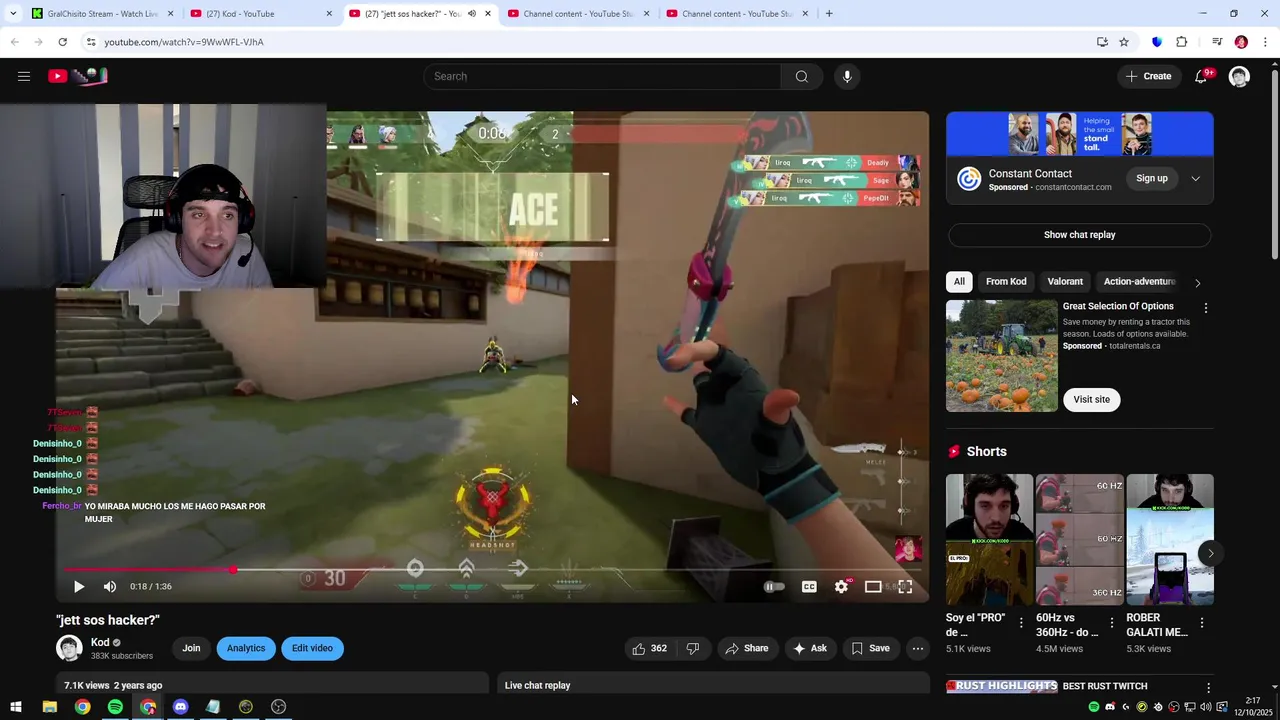Open the '60Hz vs 360Hz' short

click(1079, 540)
